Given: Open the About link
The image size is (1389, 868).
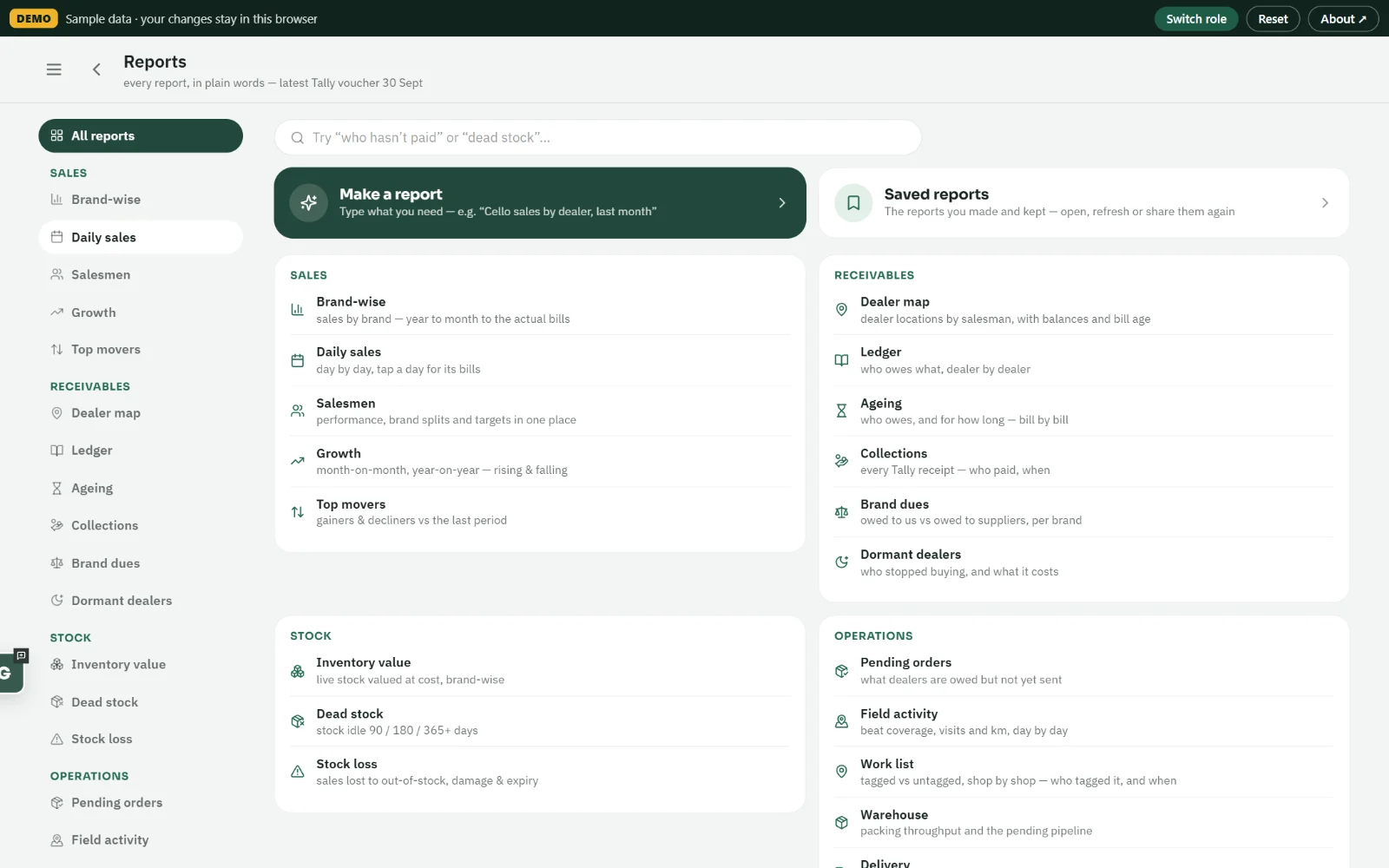Looking at the screenshot, I should (1343, 19).
